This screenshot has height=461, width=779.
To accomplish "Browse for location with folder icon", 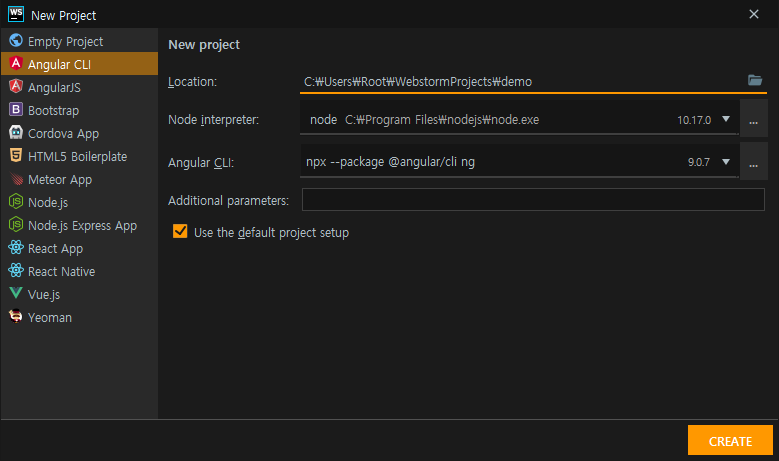I will [755, 80].
